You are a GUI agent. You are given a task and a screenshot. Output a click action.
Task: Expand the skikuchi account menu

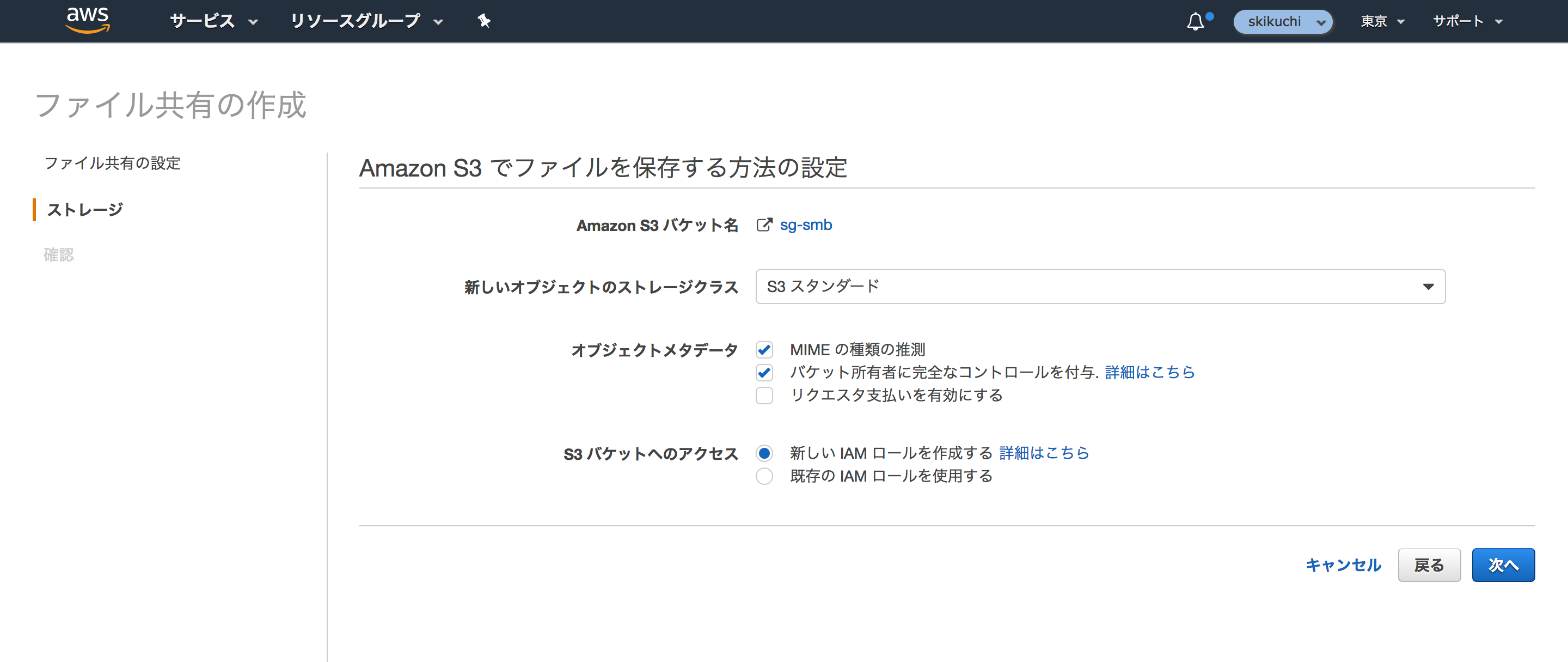1283,21
